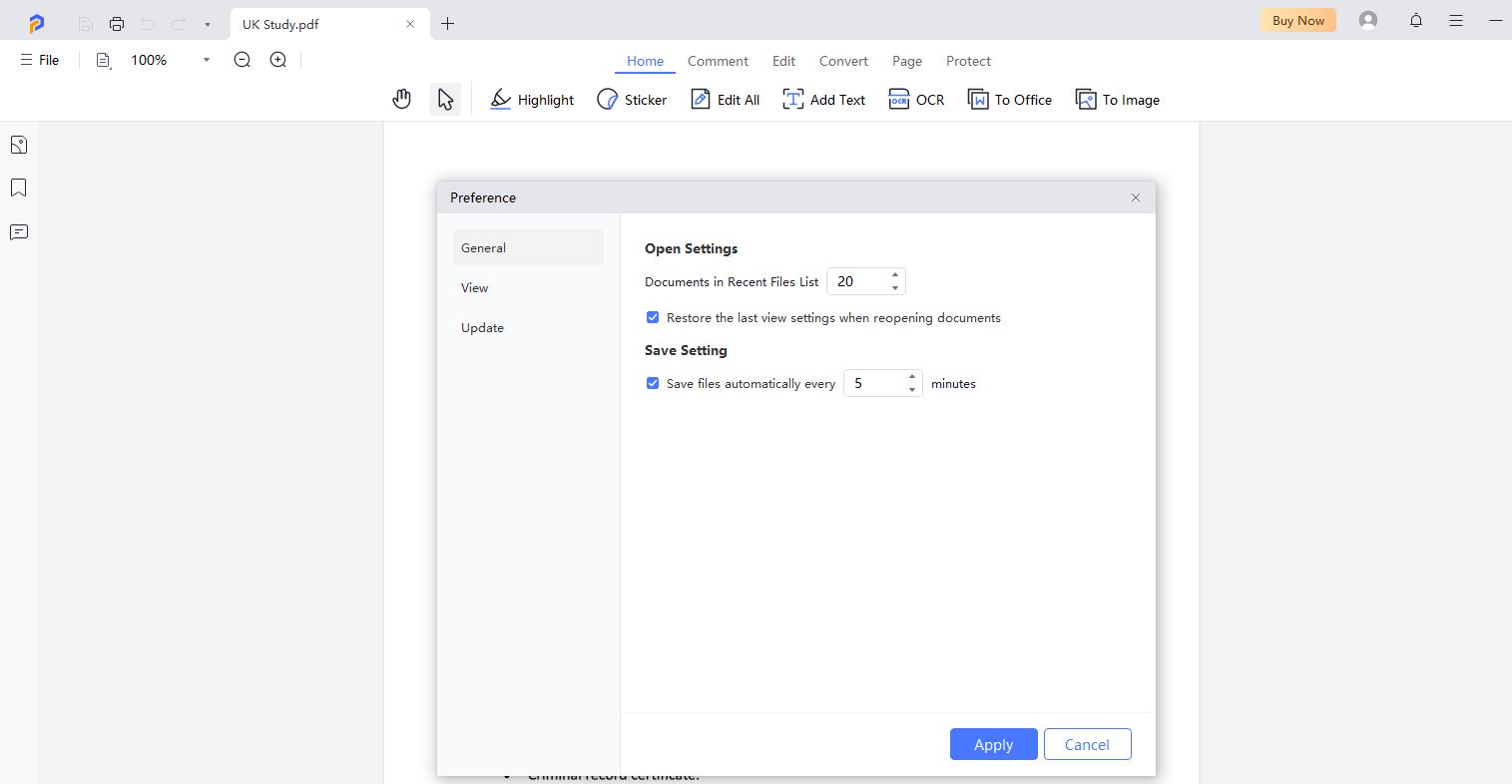Switch to the Page tab
Image resolution: width=1512 pixels, height=784 pixels.
(x=907, y=61)
